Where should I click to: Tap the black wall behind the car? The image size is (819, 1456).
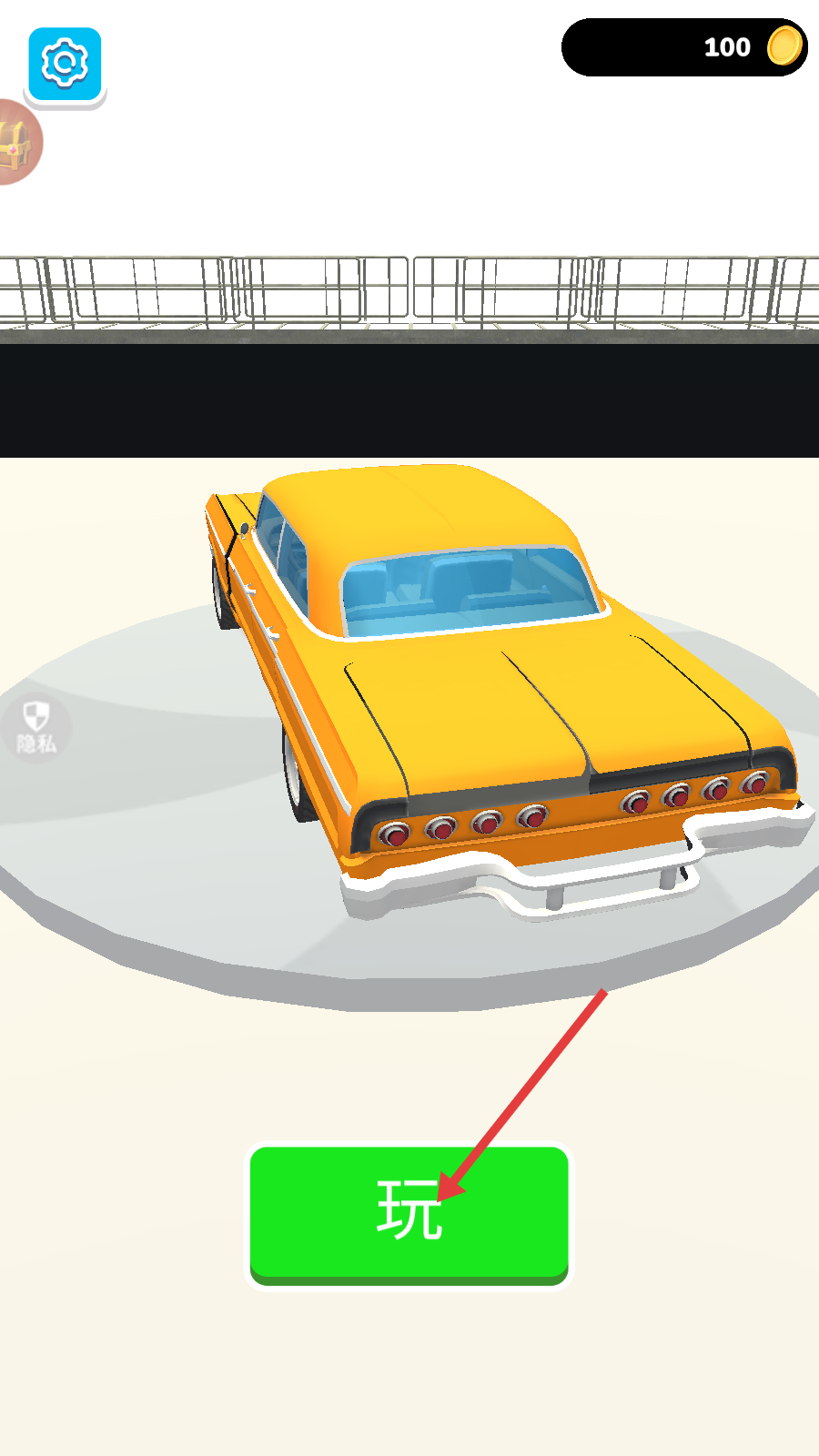409,400
